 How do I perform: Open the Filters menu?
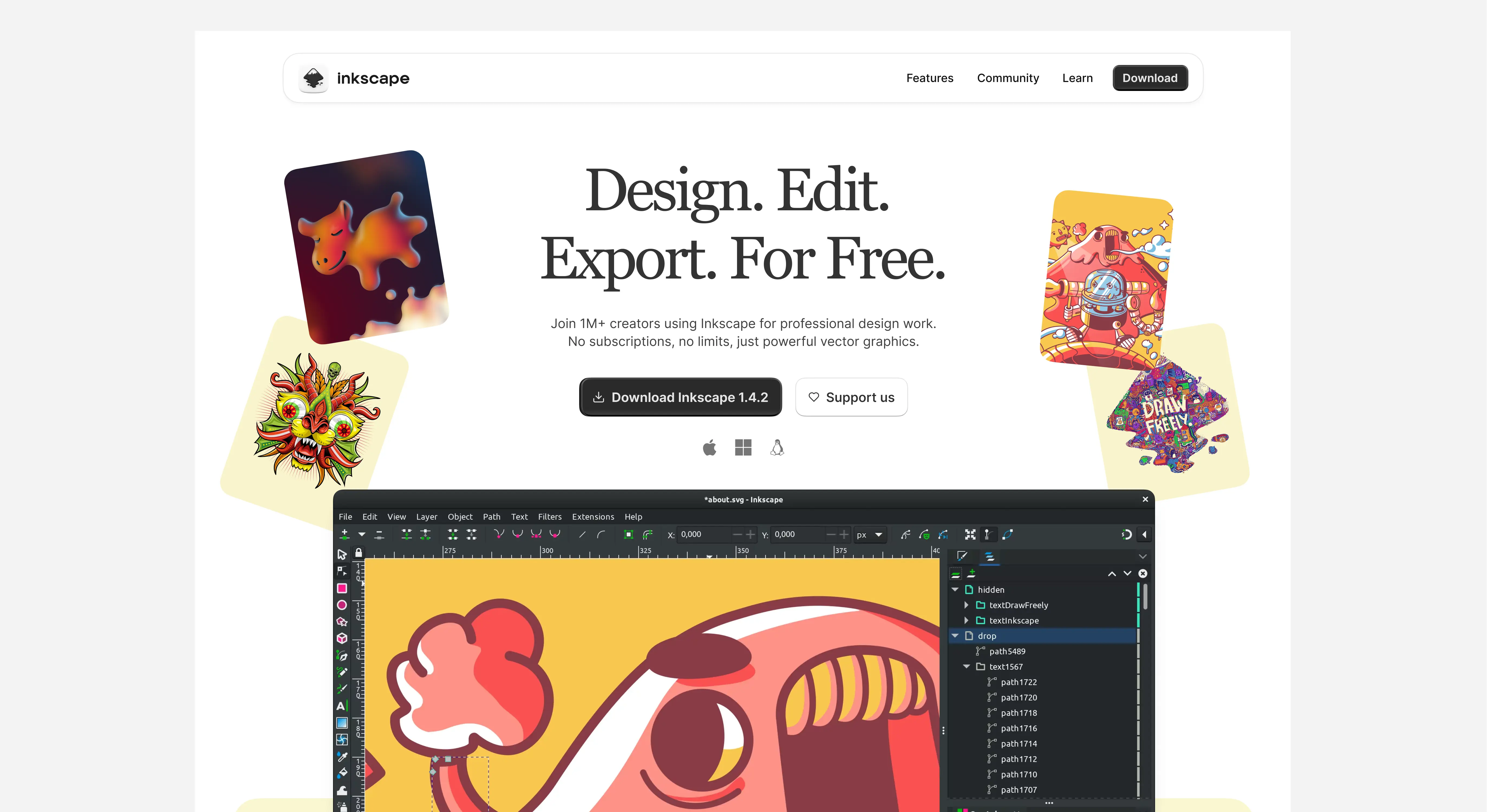[x=550, y=516]
